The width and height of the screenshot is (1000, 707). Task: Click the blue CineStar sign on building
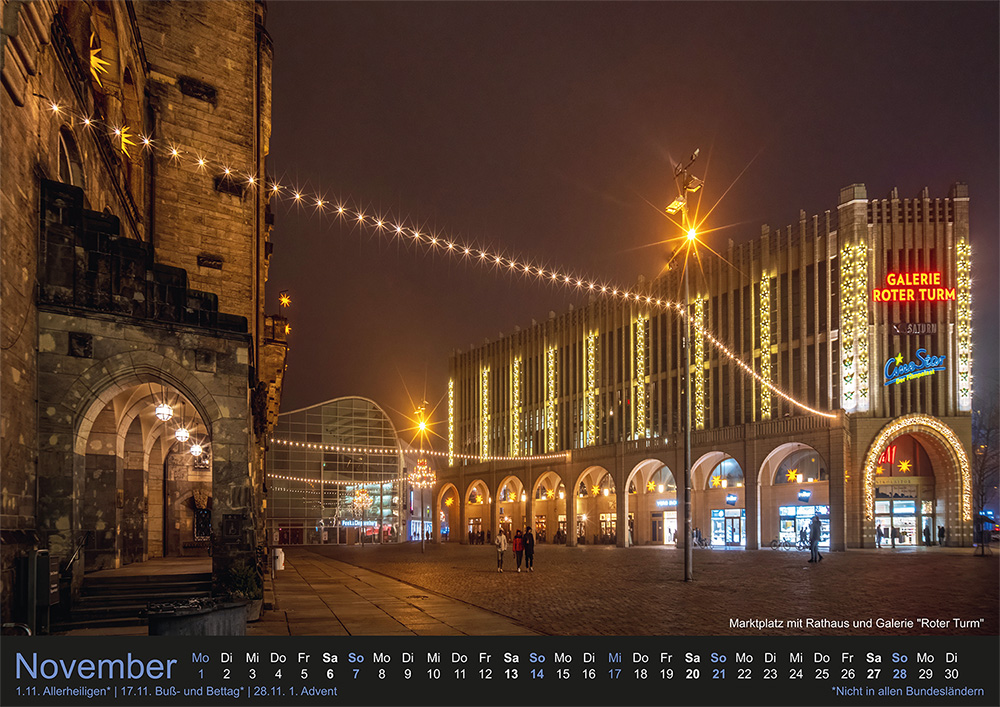915,367
